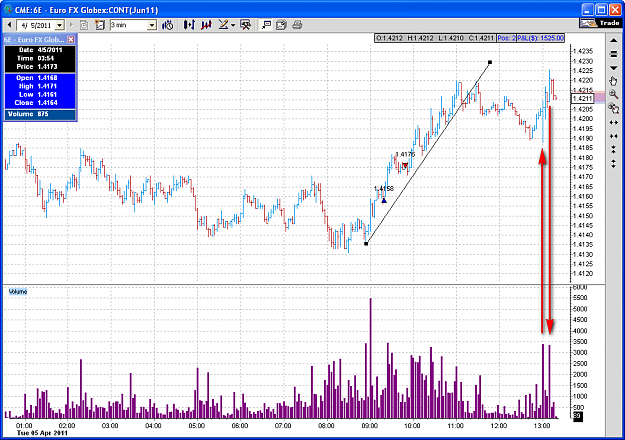The height and width of the screenshot is (440, 625).
Task: Print the chart with printer icon
Action: pos(297,25)
